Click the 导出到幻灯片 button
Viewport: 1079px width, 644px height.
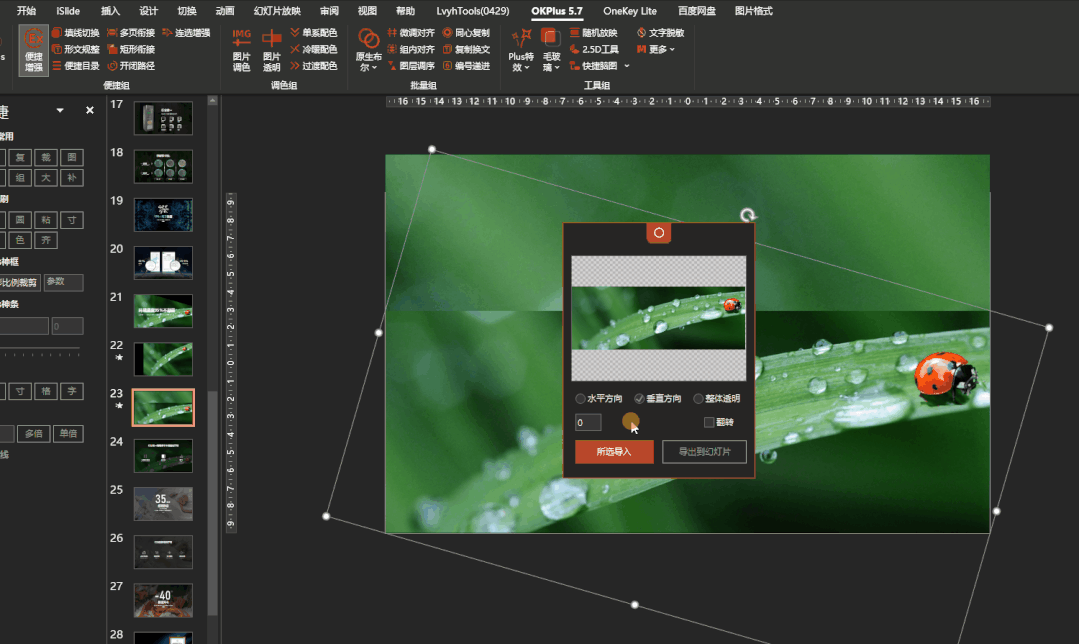pyautogui.click(x=704, y=451)
